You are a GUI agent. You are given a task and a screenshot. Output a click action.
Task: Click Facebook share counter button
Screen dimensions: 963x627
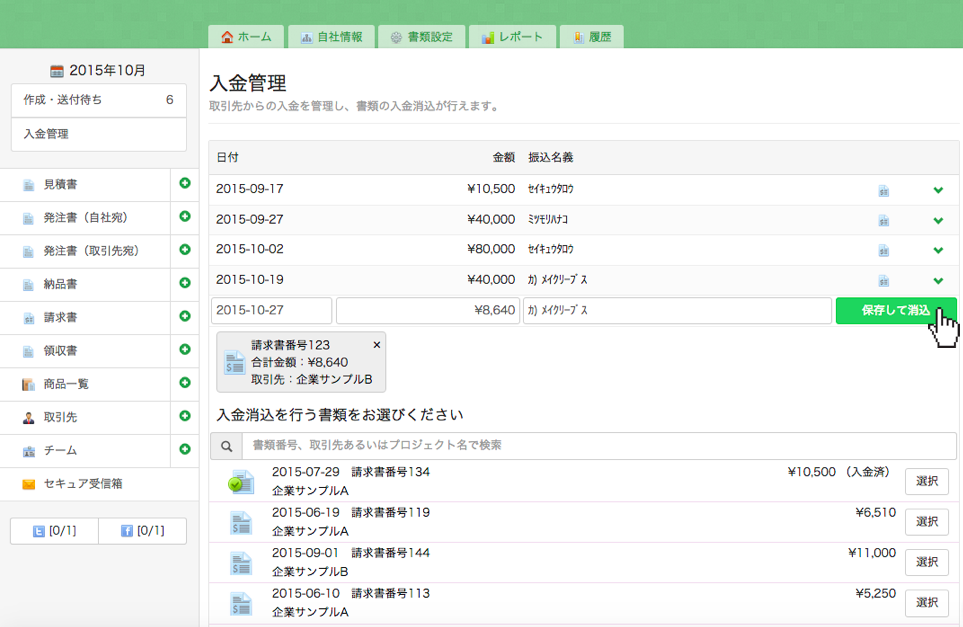pos(142,531)
